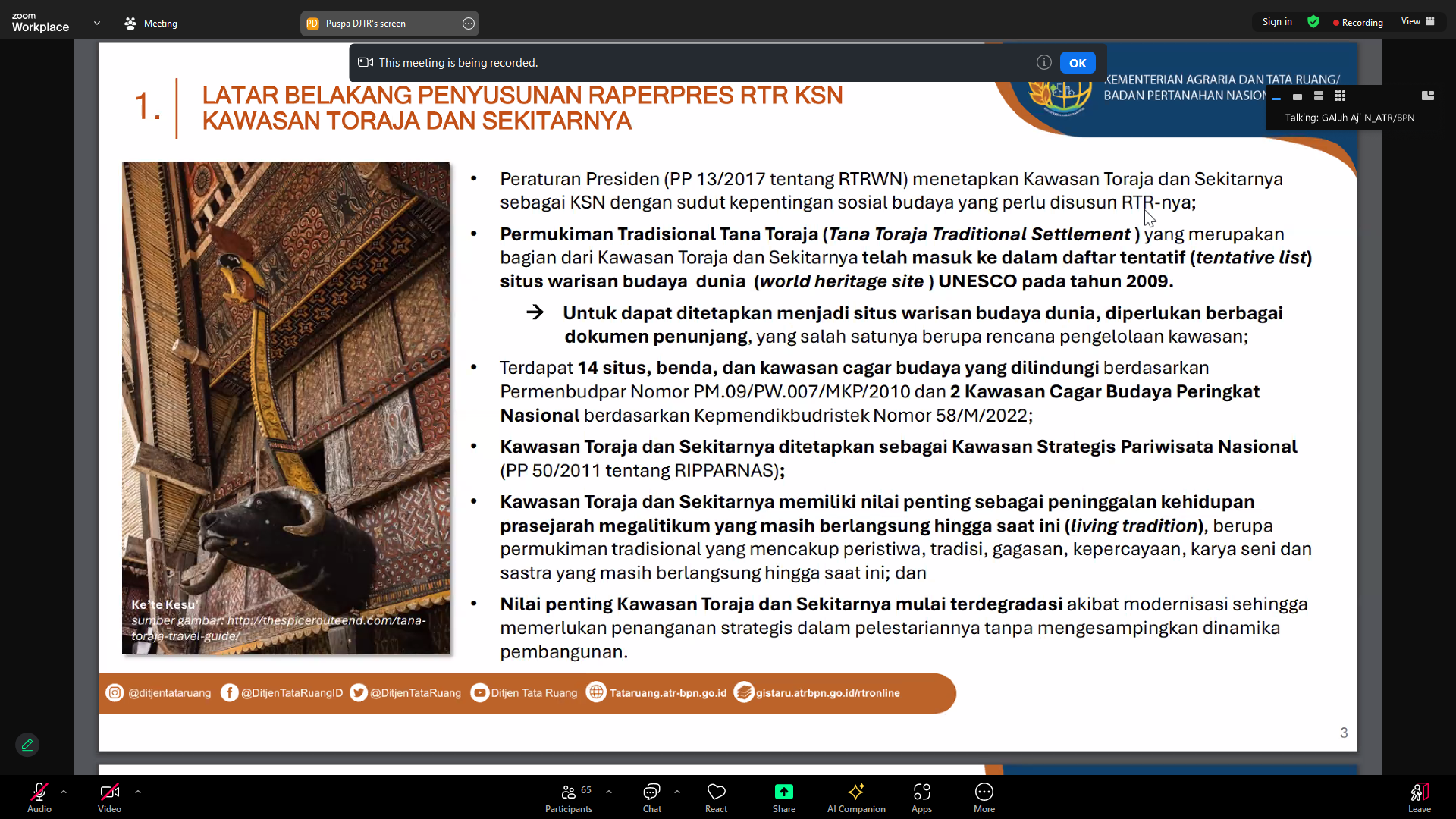Click 'This meeting is being recorded.' text

point(458,63)
